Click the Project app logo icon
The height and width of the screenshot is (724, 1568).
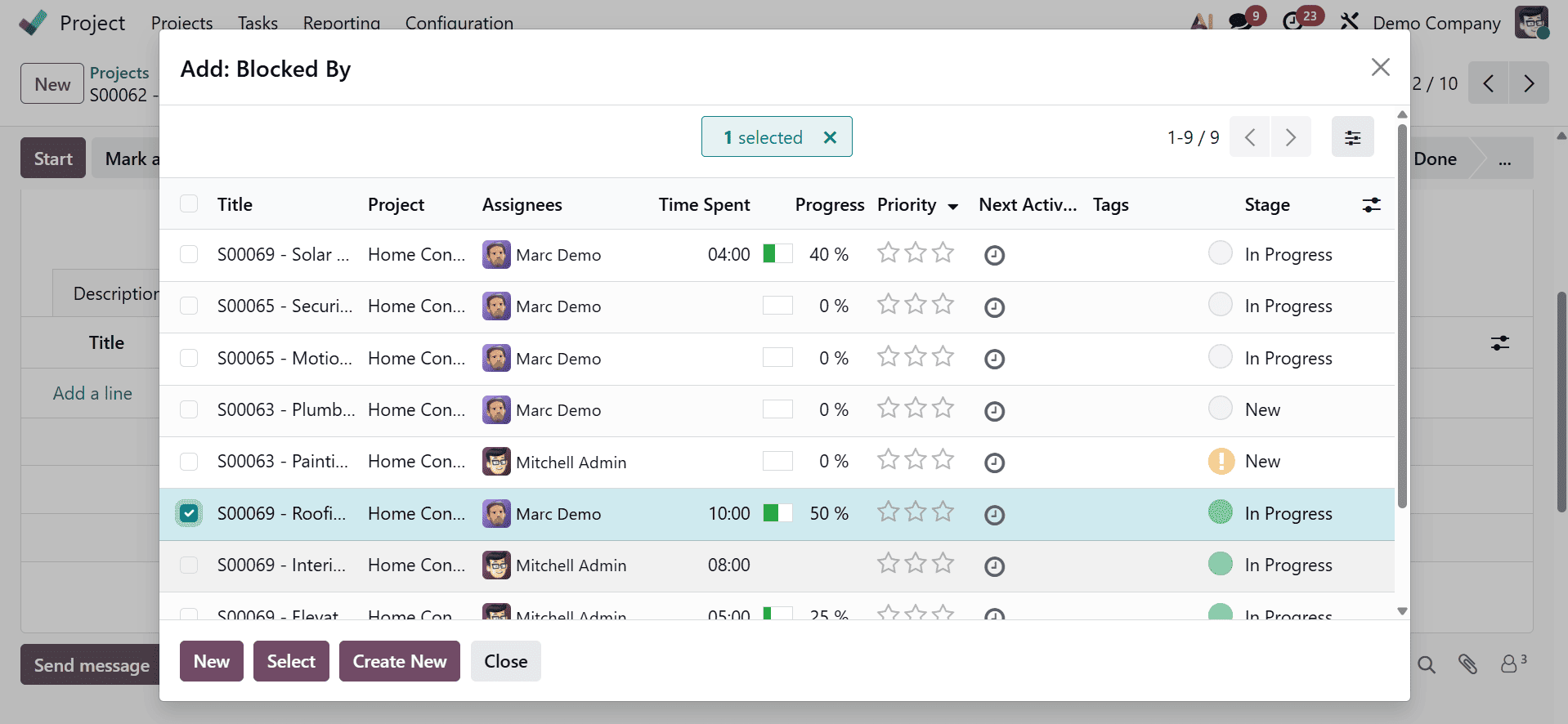tap(33, 22)
